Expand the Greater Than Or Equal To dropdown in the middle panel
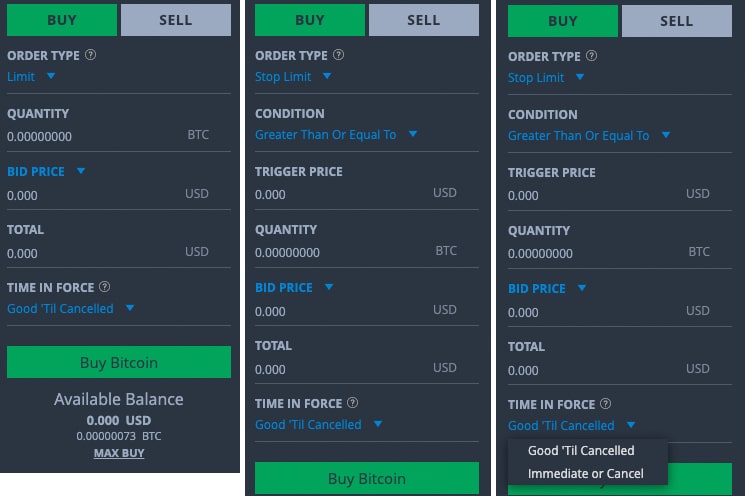Screen dimensions: 745x496 [x=336, y=134]
